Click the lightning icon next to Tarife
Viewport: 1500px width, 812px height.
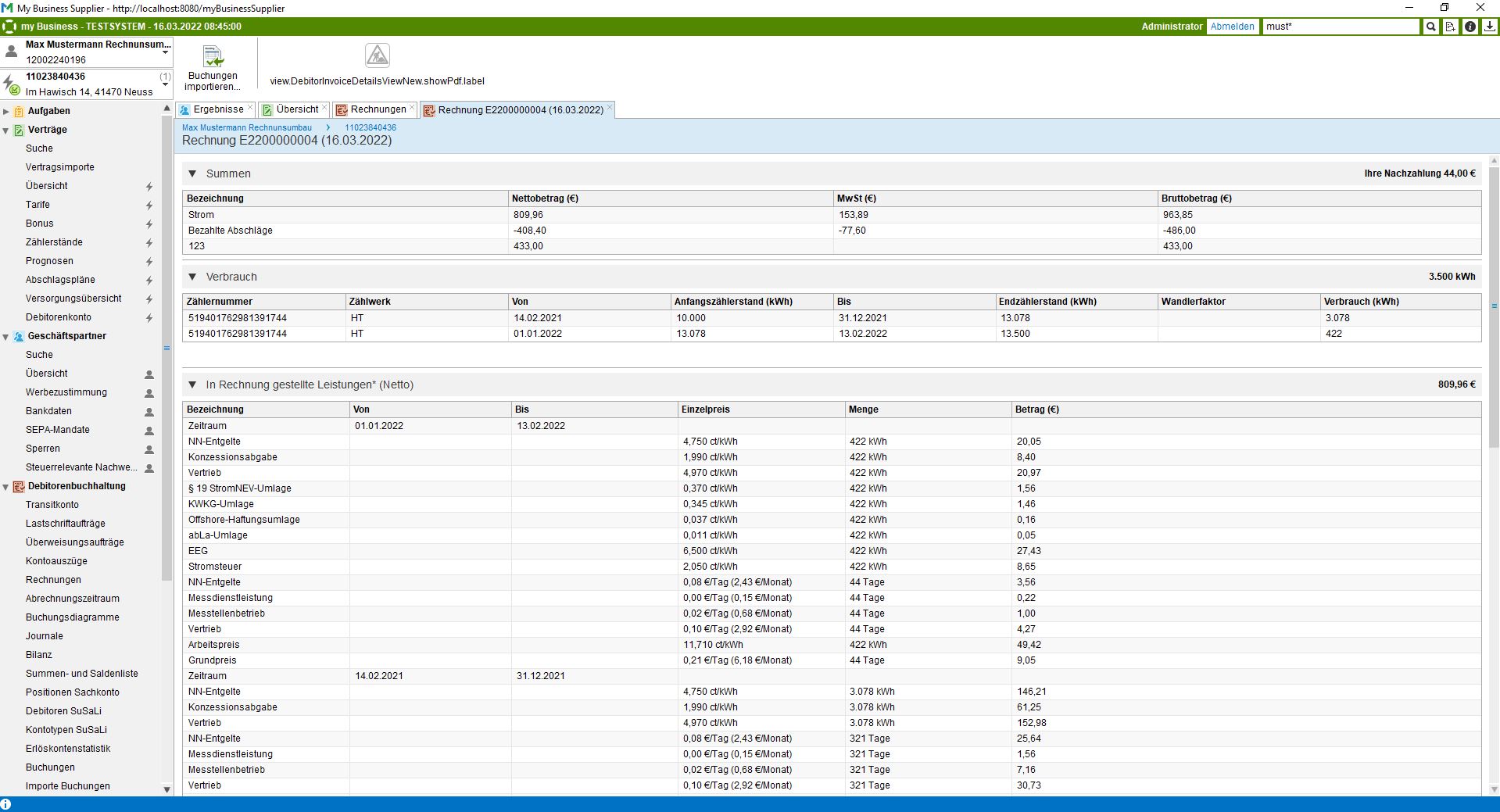click(x=149, y=206)
